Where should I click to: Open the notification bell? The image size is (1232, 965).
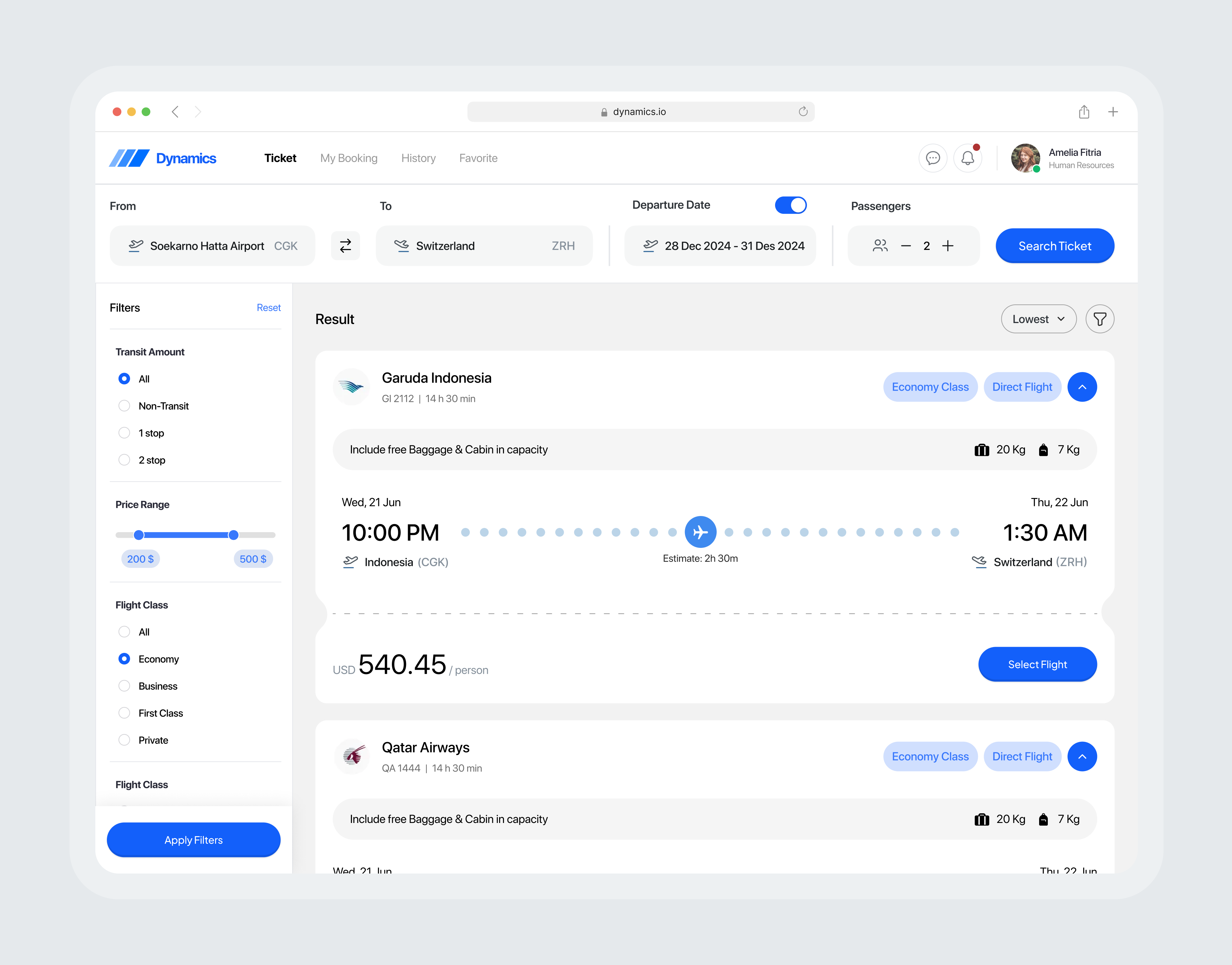(x=968, y=158)
